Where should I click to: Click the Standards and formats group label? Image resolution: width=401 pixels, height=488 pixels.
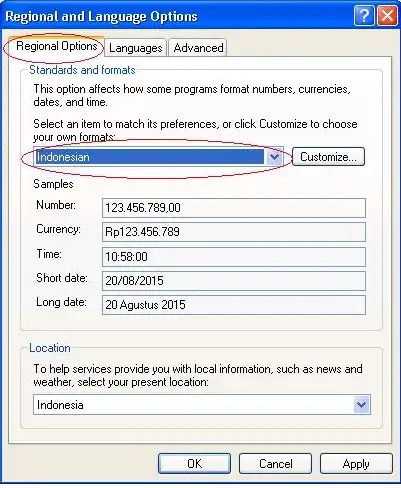(82, 70)
